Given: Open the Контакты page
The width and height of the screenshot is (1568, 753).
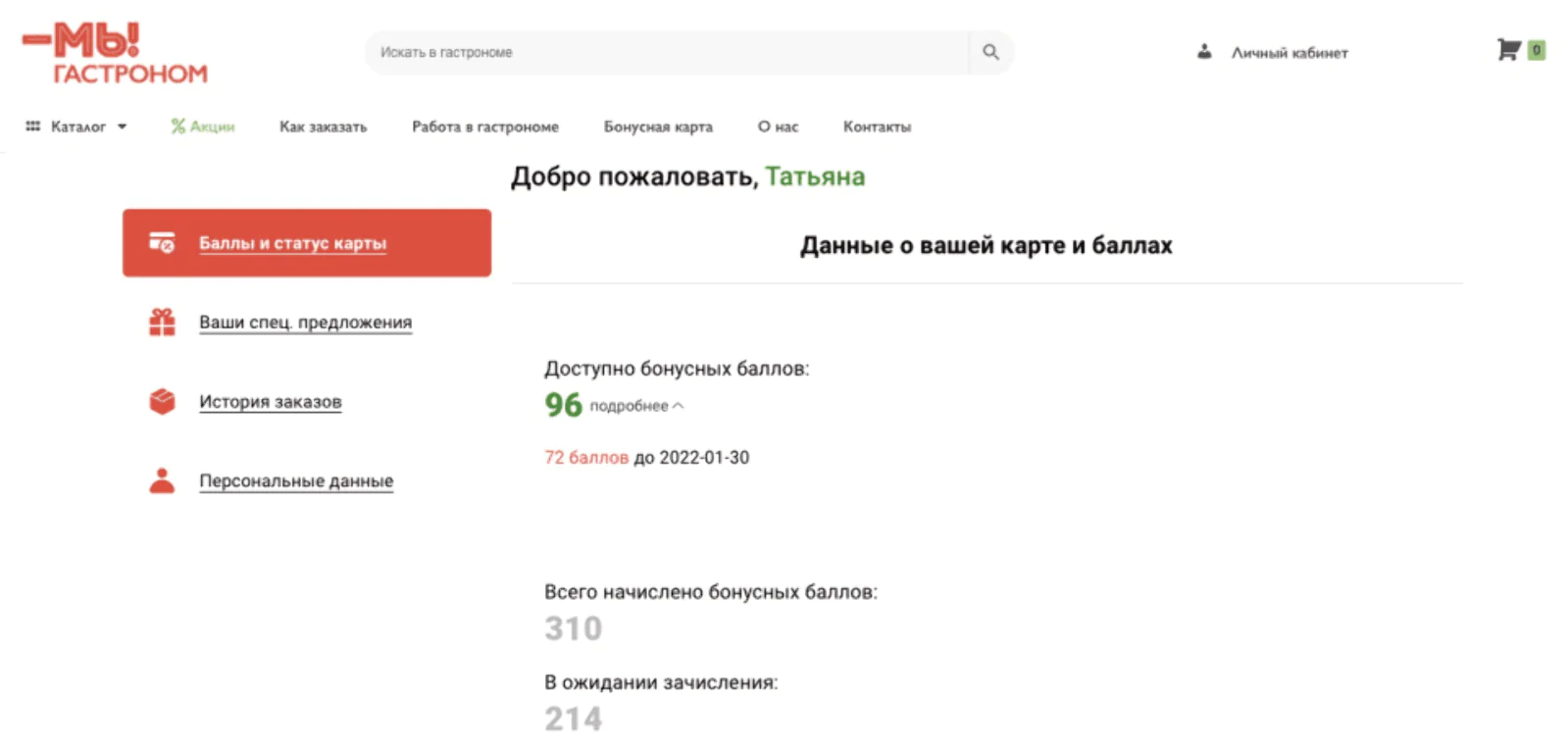Looking at the screenshot, I should pos(877,126).
